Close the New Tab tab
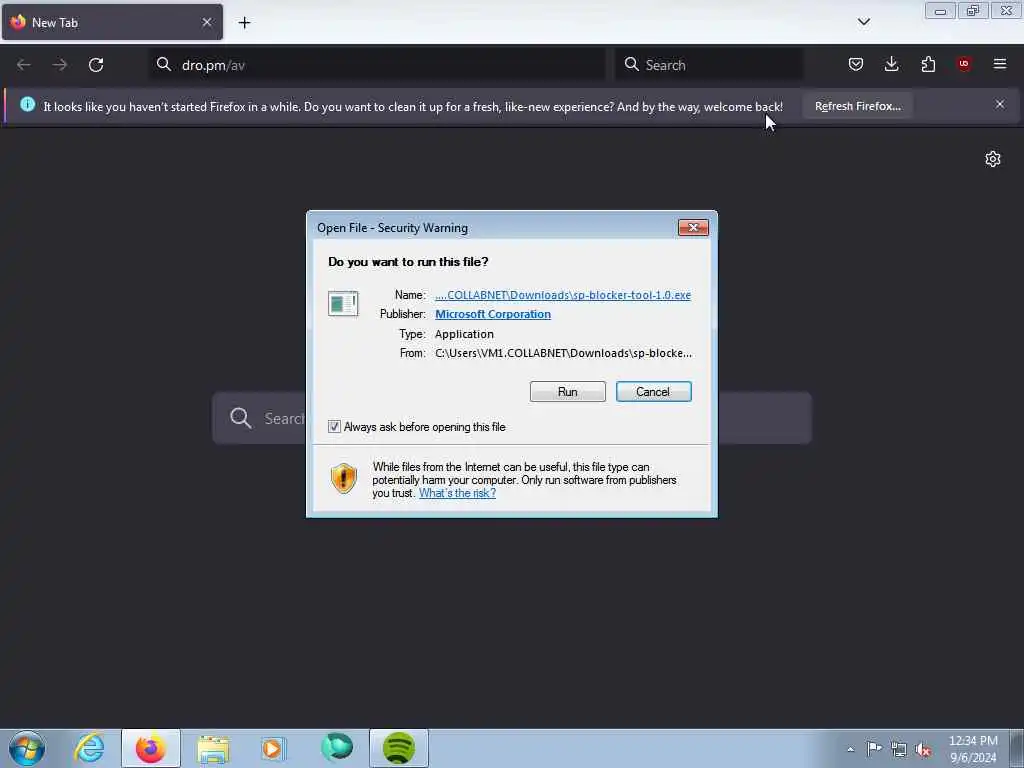 point(207,22)
